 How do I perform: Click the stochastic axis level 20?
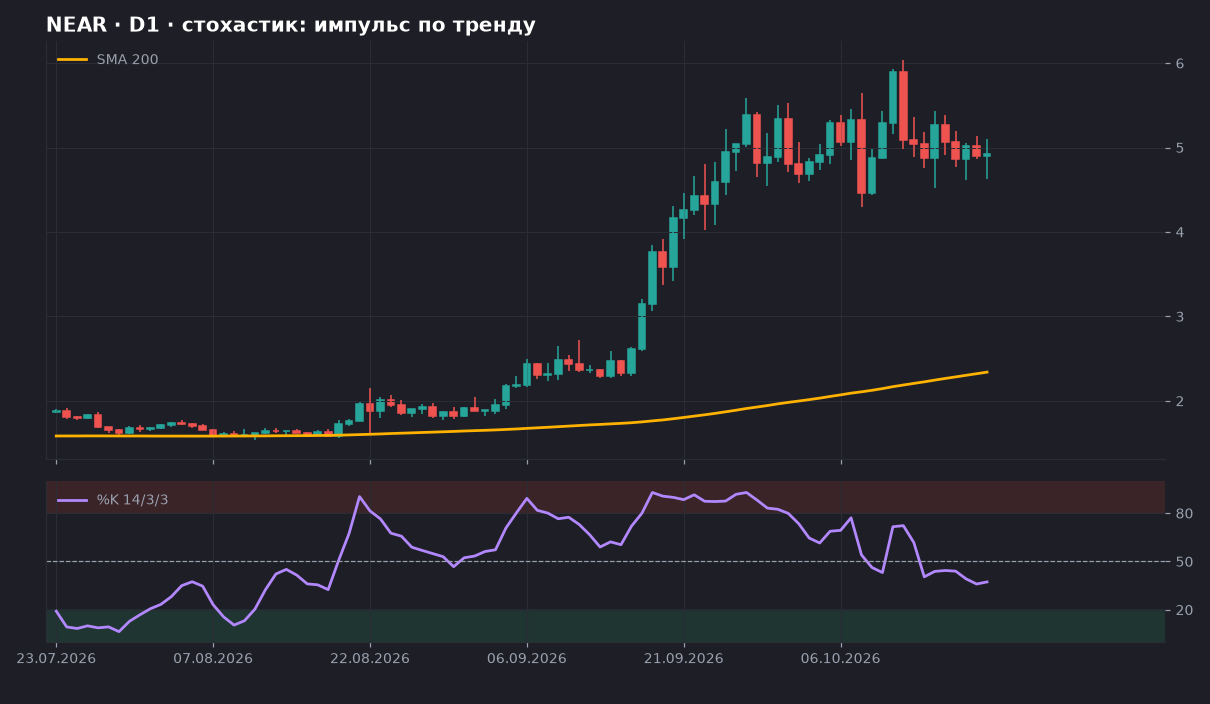point(1184,610)
